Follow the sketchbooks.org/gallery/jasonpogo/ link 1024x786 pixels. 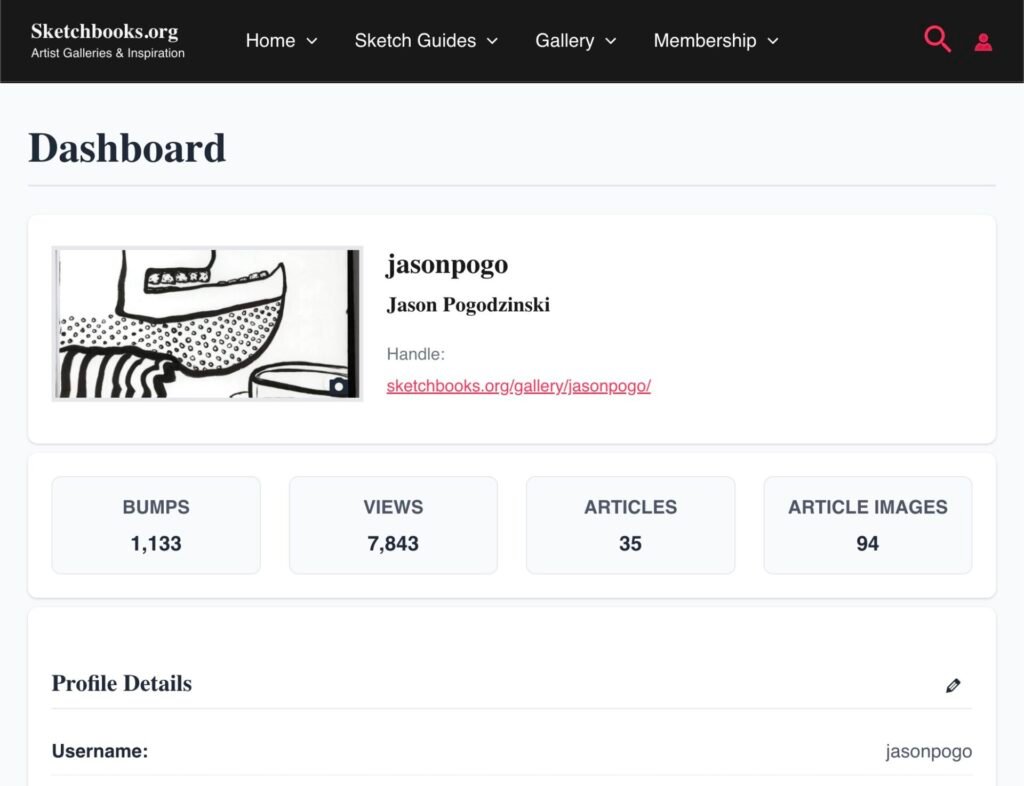pyautogui.click(x=518, y=386)
